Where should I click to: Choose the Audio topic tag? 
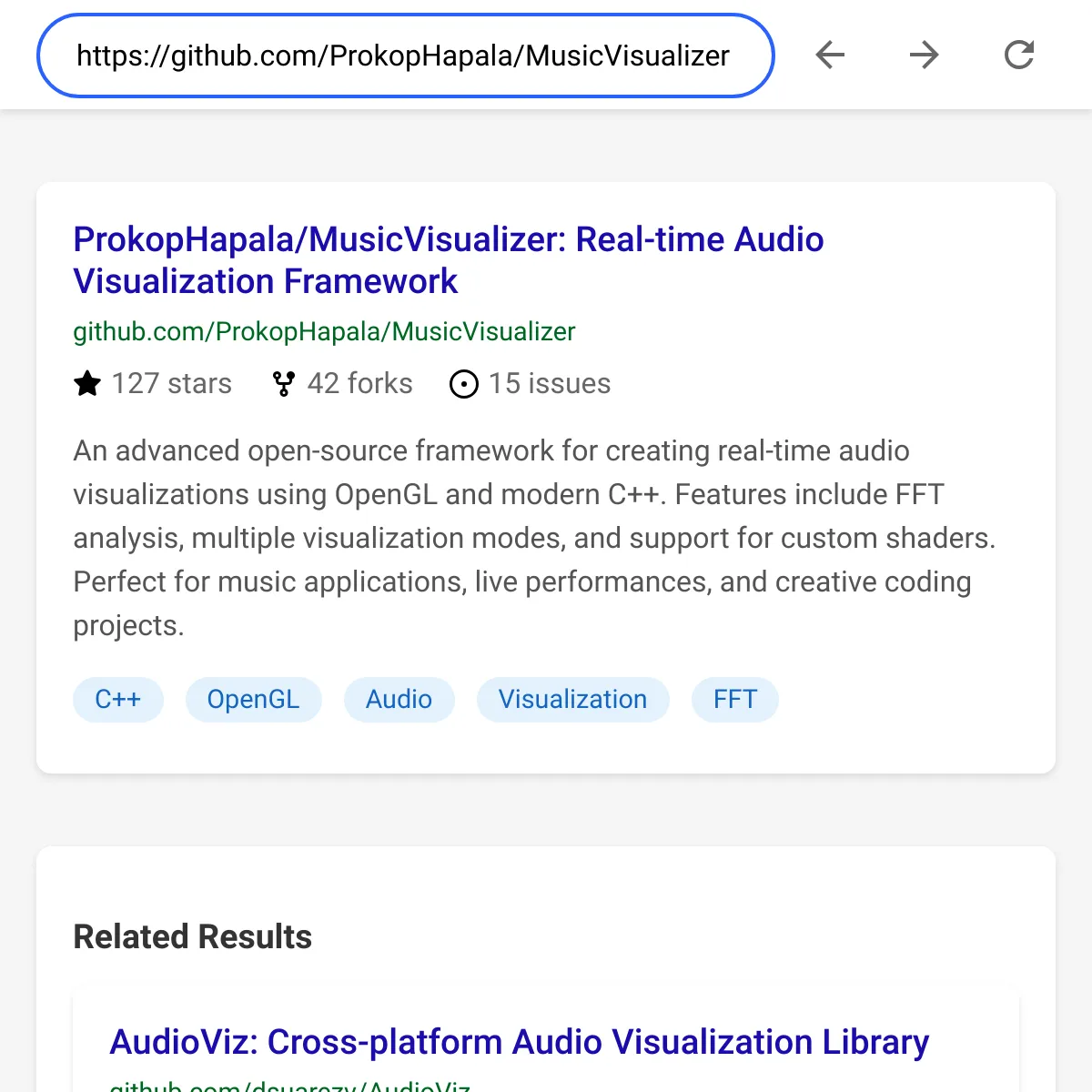pyautogui.click(x=399, y=700)
